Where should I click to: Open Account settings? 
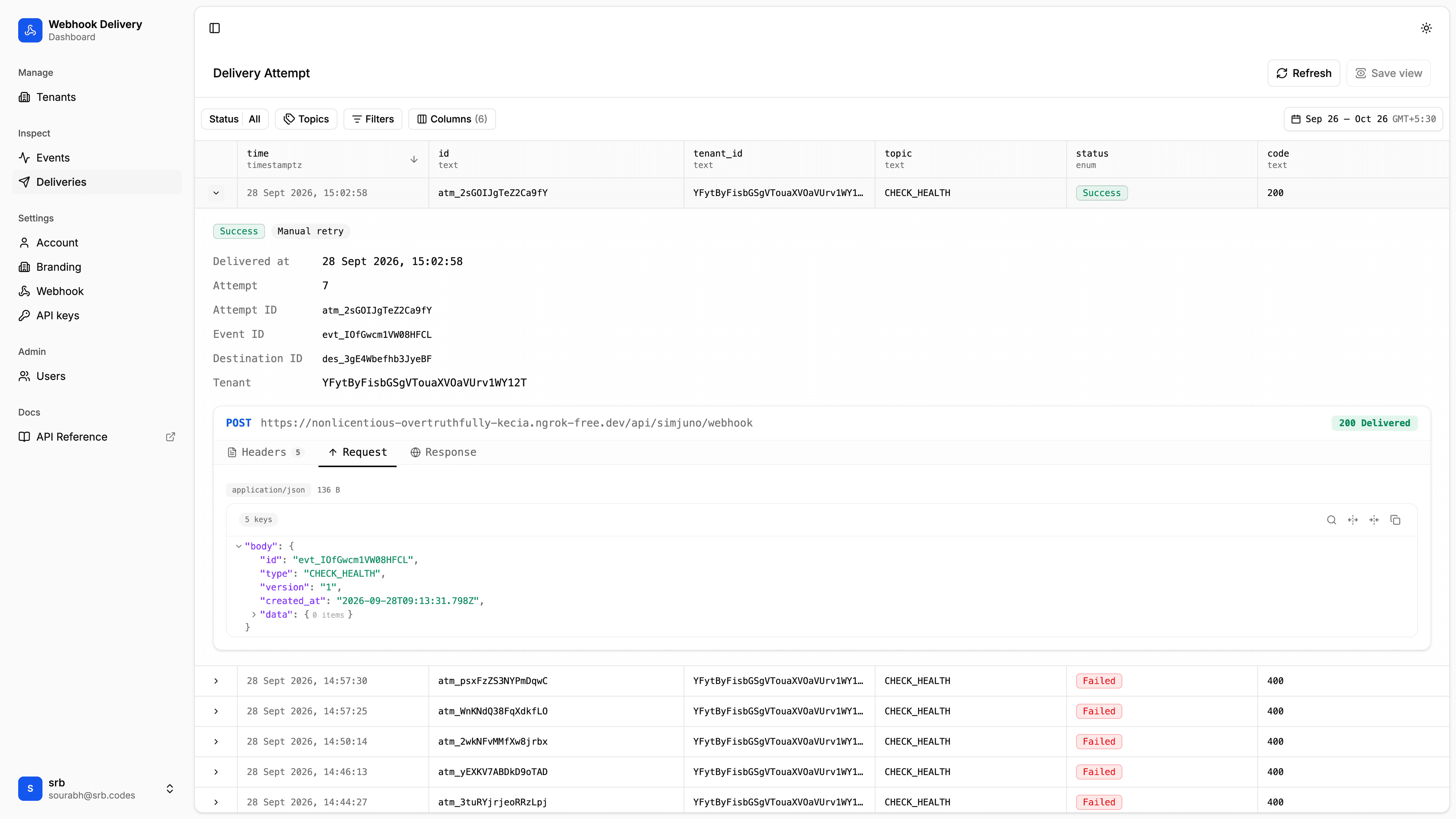(x=97, y=243)
